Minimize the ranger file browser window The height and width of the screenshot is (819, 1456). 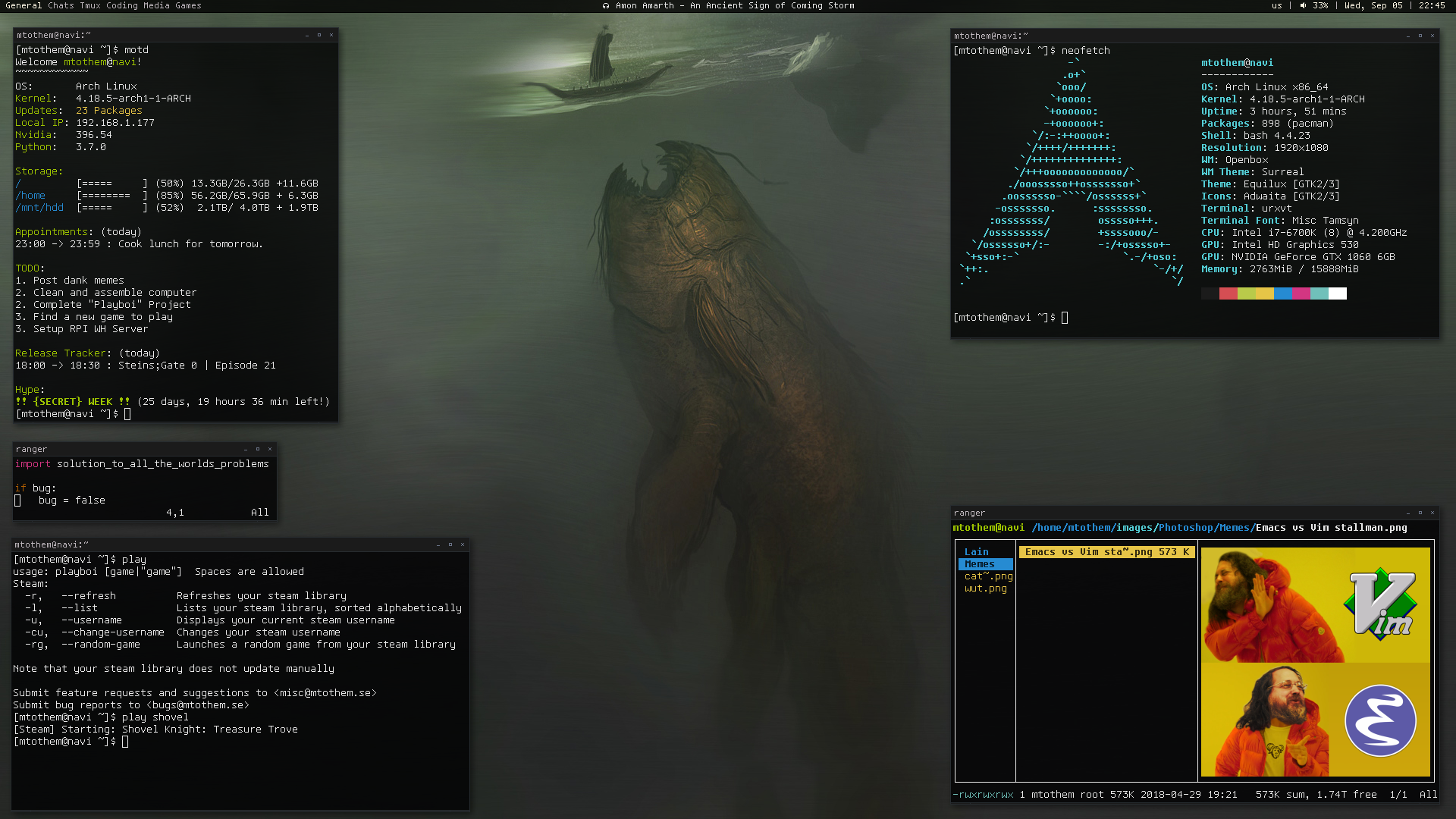(1408, 513)
